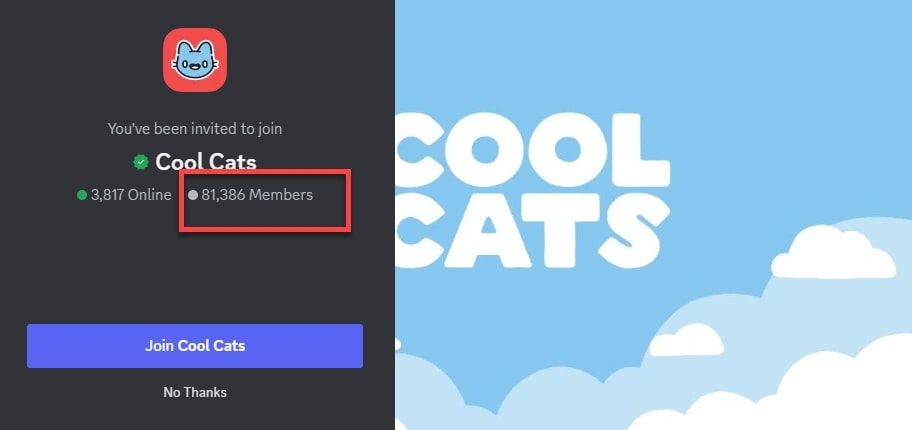Viewport: 912px width, 430px height.
Task: Click the green online status dot
Action: pos(82,195)
